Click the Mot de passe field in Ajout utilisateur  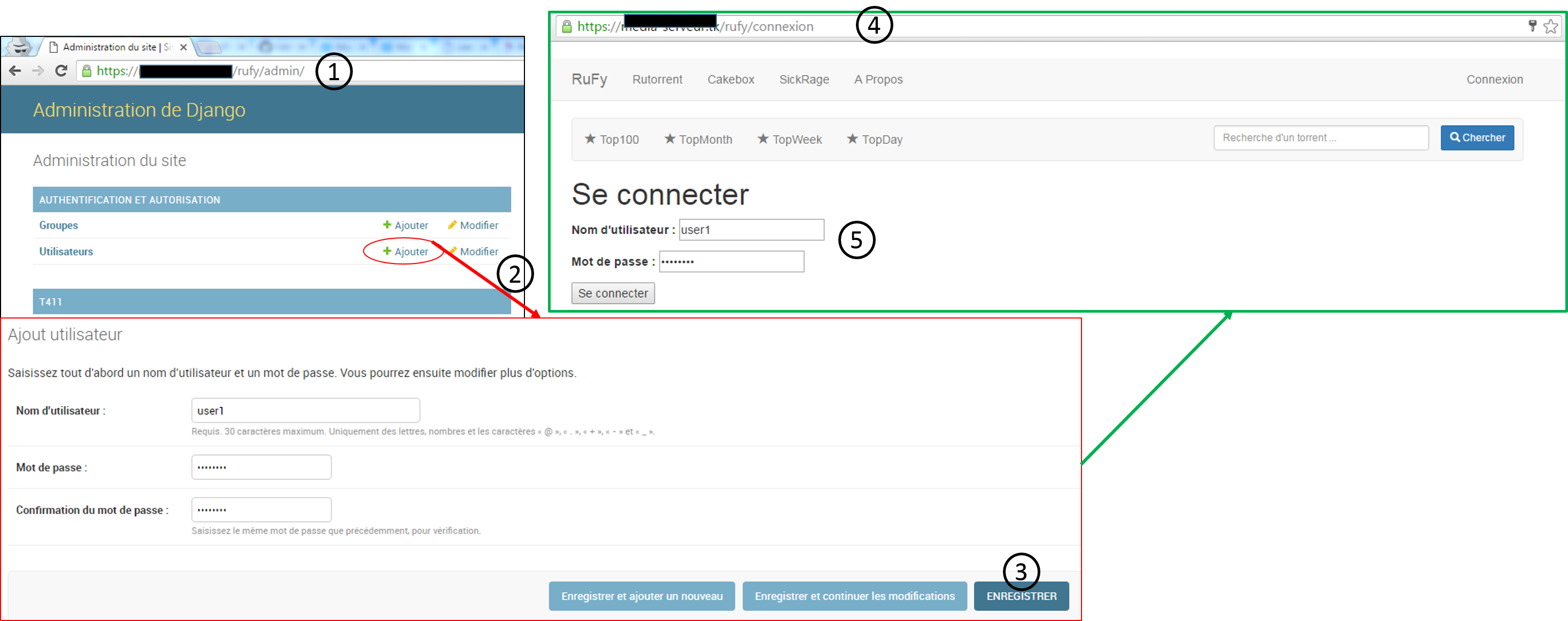262,468
